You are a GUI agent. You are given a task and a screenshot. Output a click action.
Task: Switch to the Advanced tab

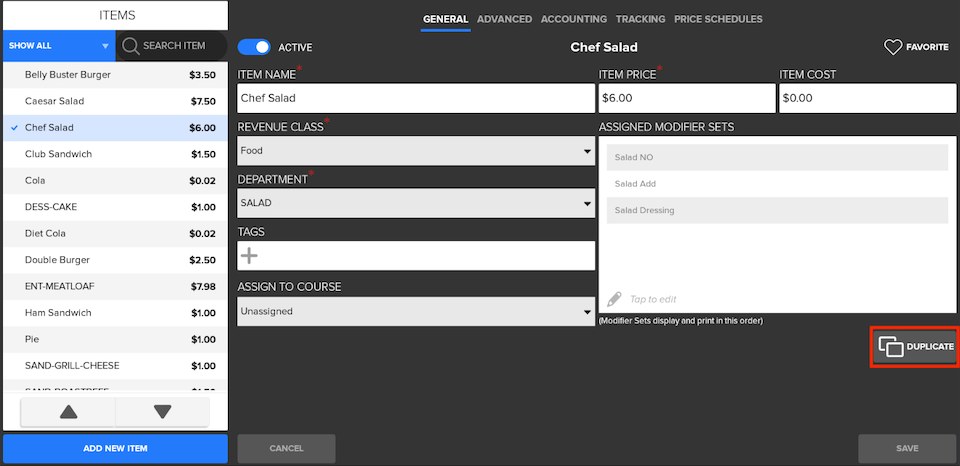tap(504, 19)
